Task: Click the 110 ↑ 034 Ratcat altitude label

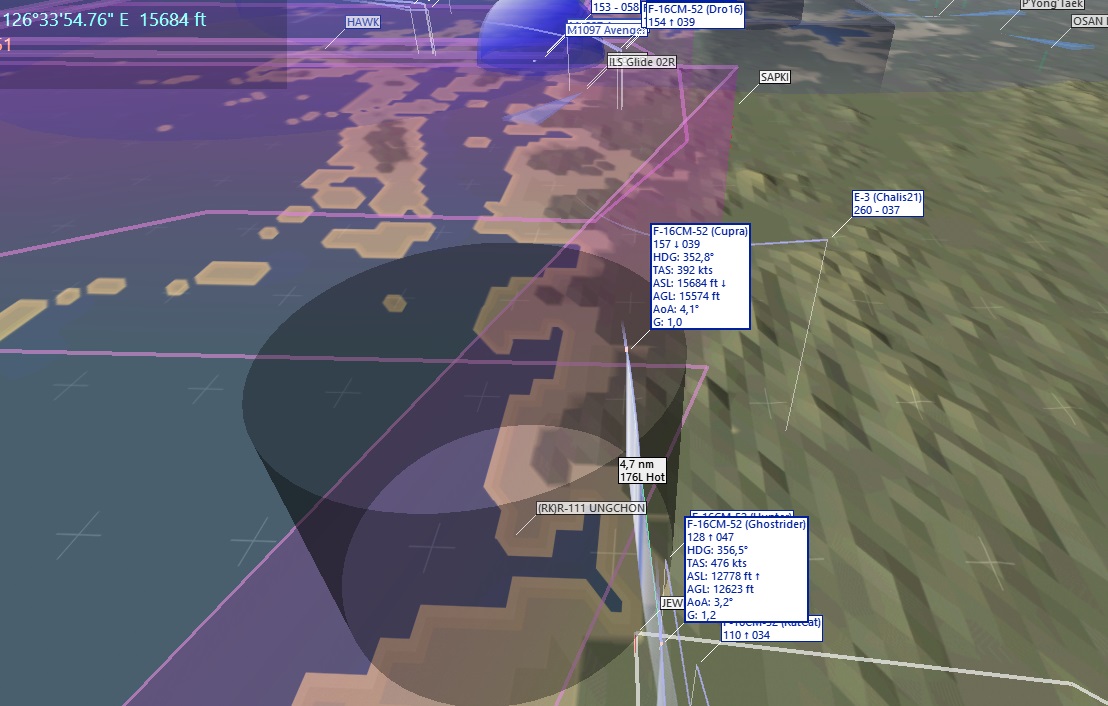Action: pos(746,635)
